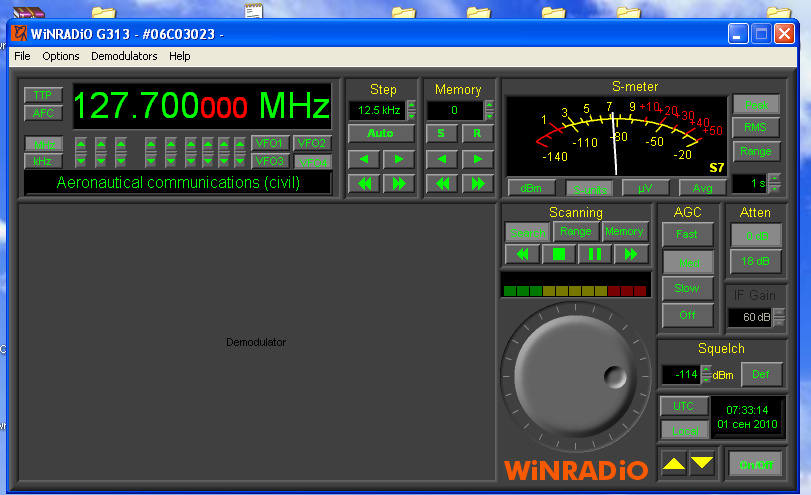The image size is (811, 495).
Task: Open the Demodulators menu
Action: coord(124,56)
